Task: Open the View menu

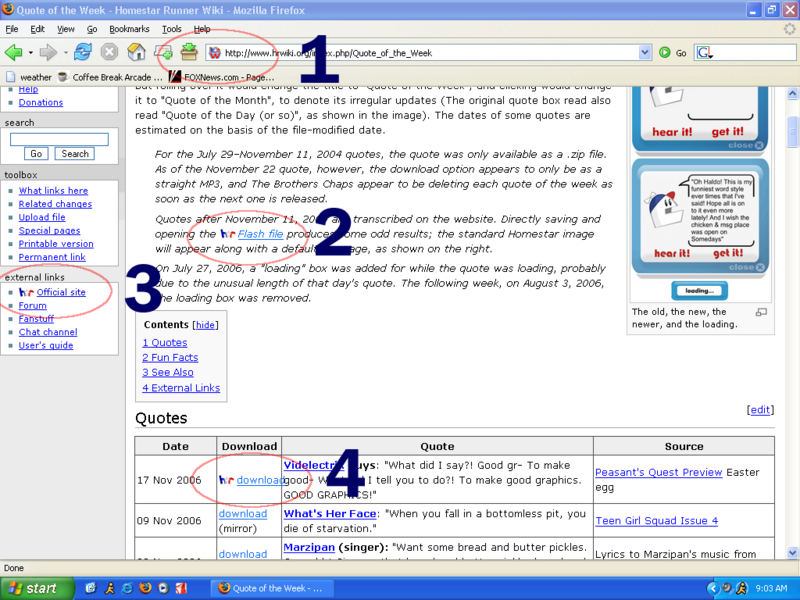Action: 65,29
